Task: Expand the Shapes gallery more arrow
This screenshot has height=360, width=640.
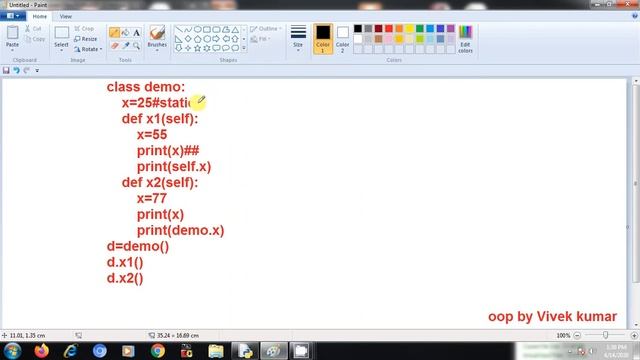Action: (244, 48)
